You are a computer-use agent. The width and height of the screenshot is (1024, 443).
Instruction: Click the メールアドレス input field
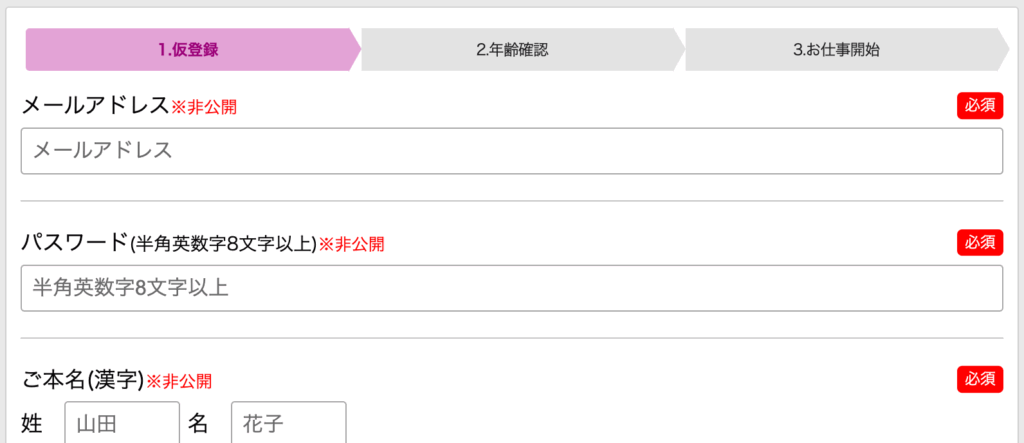(512, 151)
